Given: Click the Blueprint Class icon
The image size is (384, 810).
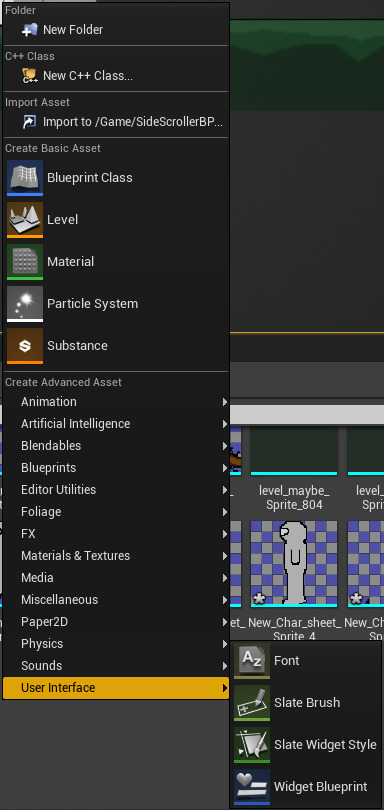Looking at the screenshot, I should [x=25, y=178].
